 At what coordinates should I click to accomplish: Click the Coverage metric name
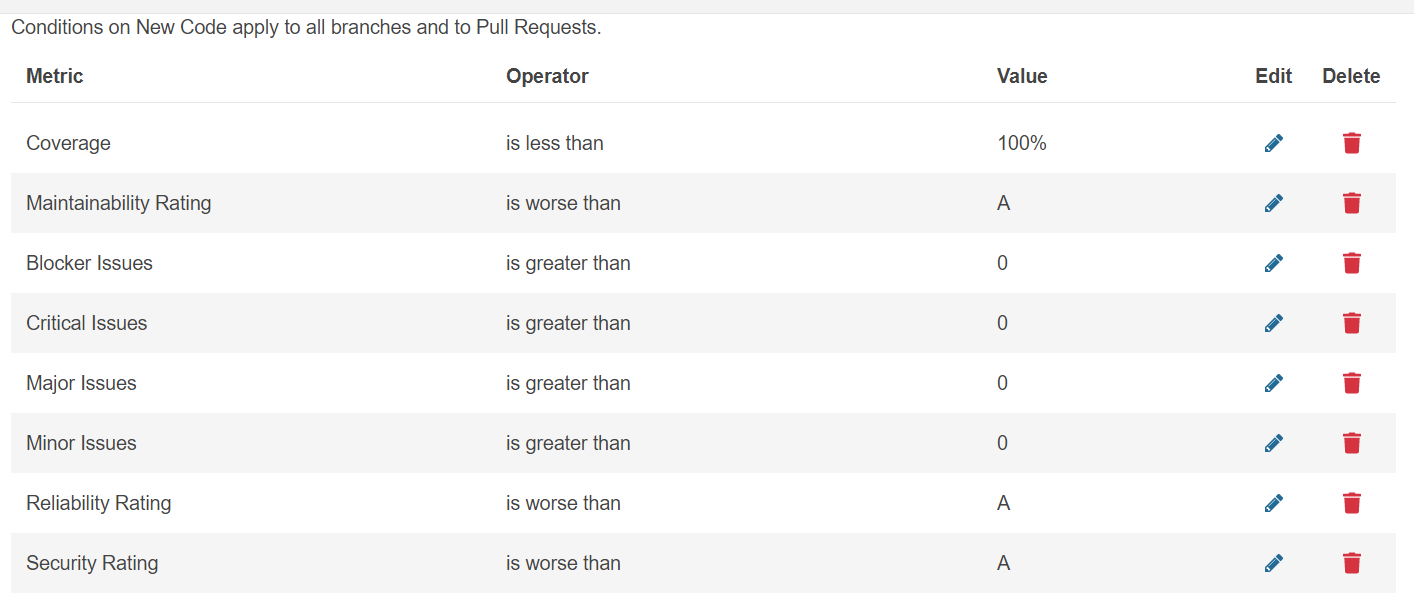[x=68, y=143]
